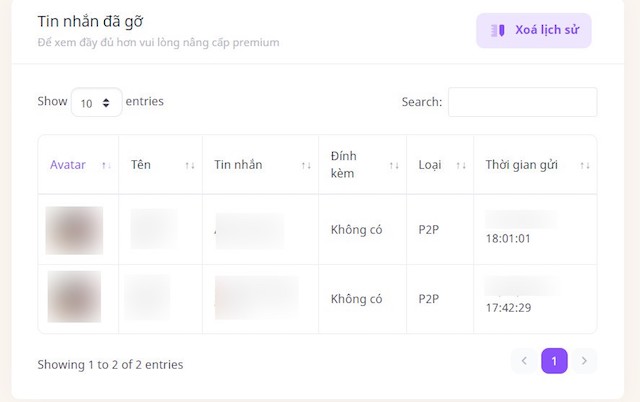Click the Tin nhắn column header label
Viewport: 640px width, 402px height.
[238, 165]
